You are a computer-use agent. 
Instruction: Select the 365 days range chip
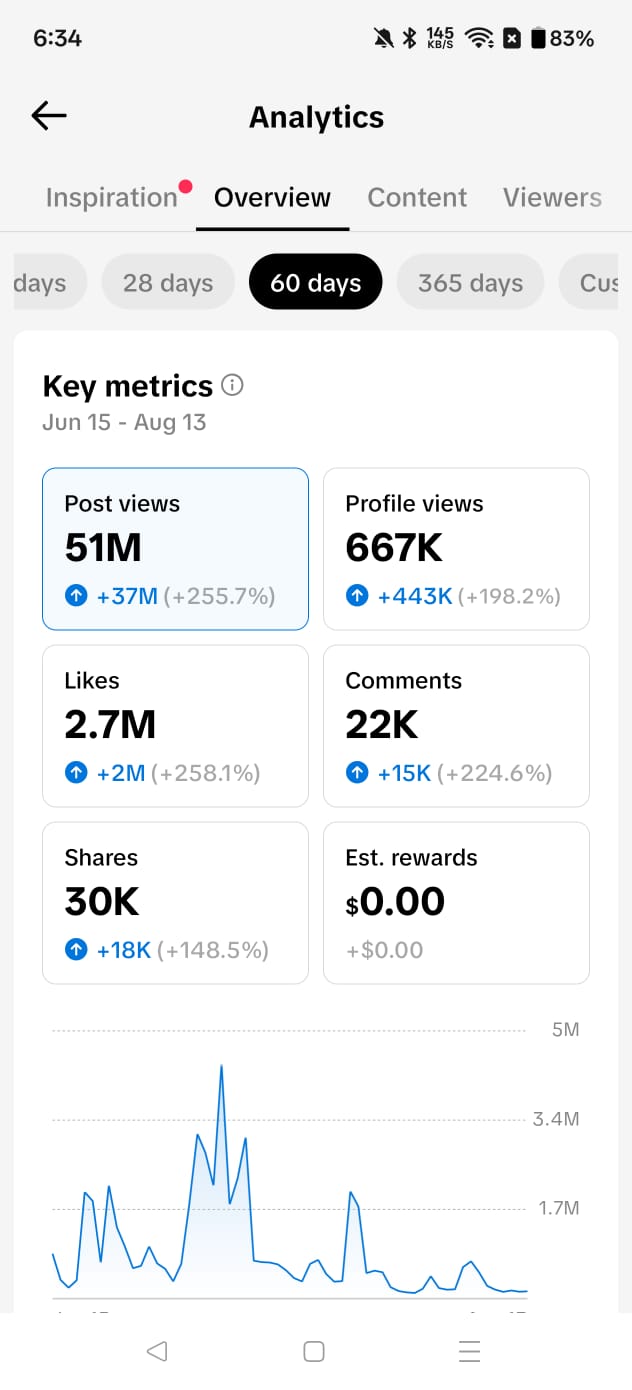[470, 283]
